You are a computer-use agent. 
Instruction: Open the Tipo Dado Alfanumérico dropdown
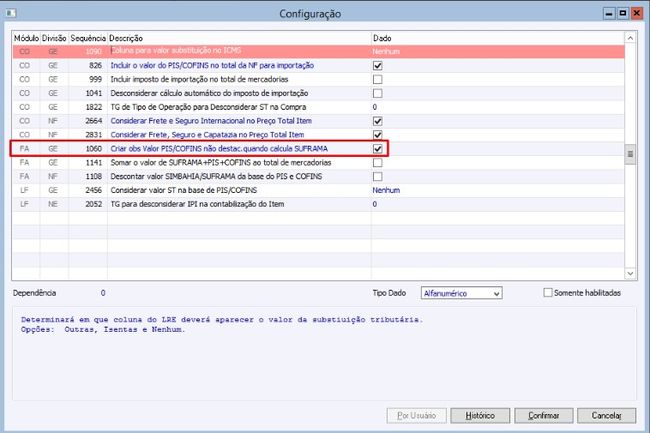(x=461, y=293)
